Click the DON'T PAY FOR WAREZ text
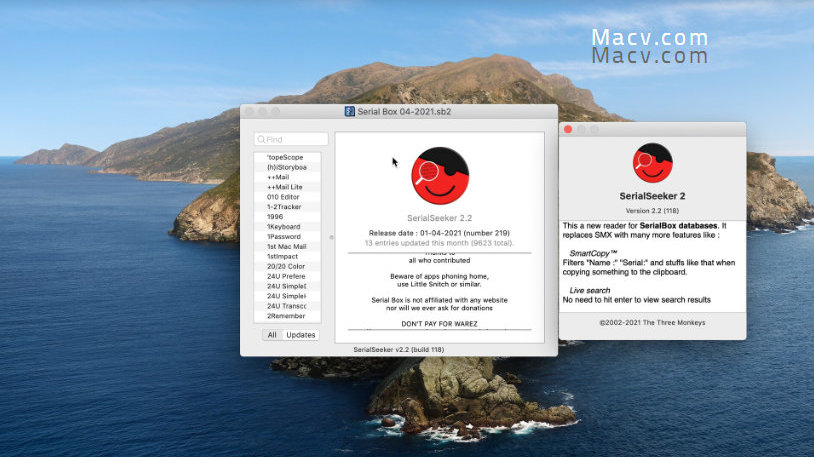814x457 pixels. pyautogui.click(x=439, y=324)
